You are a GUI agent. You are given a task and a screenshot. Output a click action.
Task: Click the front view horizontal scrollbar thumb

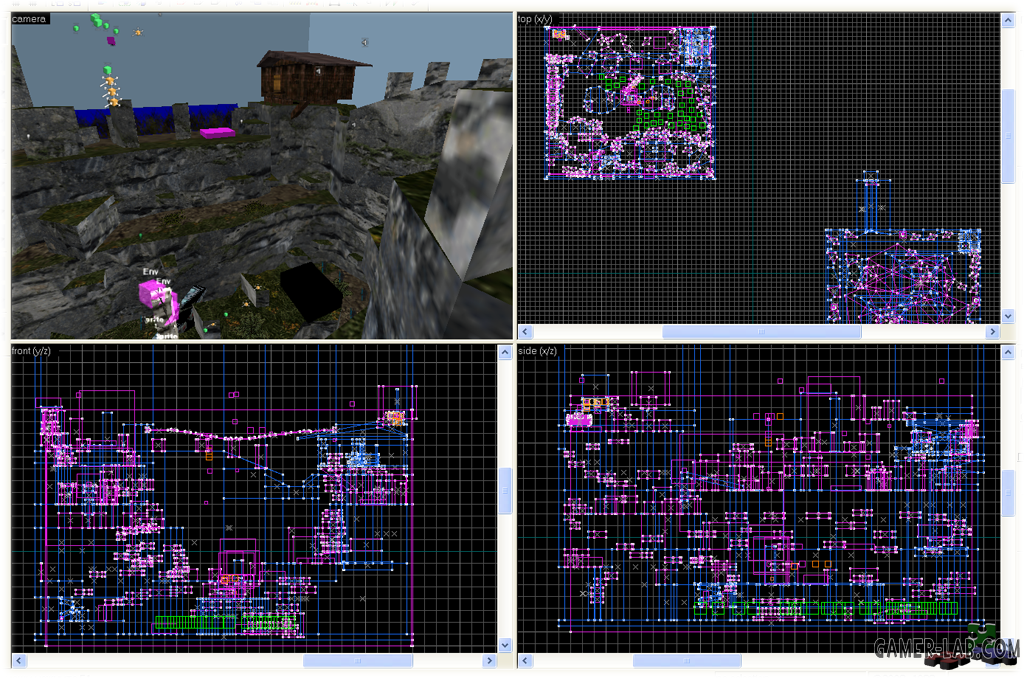pyautogui.click(x=358, y=661)
